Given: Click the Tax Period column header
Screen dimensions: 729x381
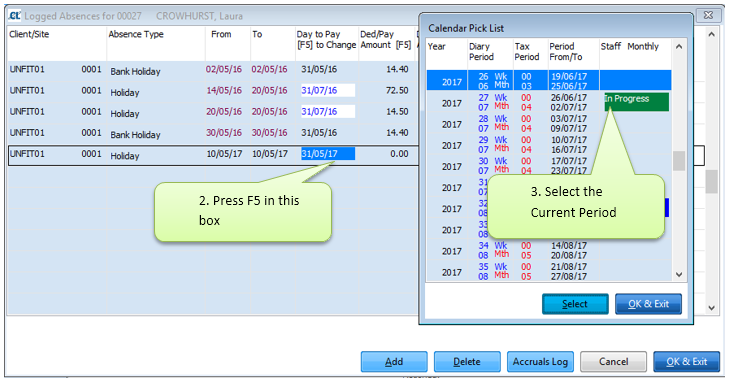Looking at the screenshot, I should coord(527,52).
